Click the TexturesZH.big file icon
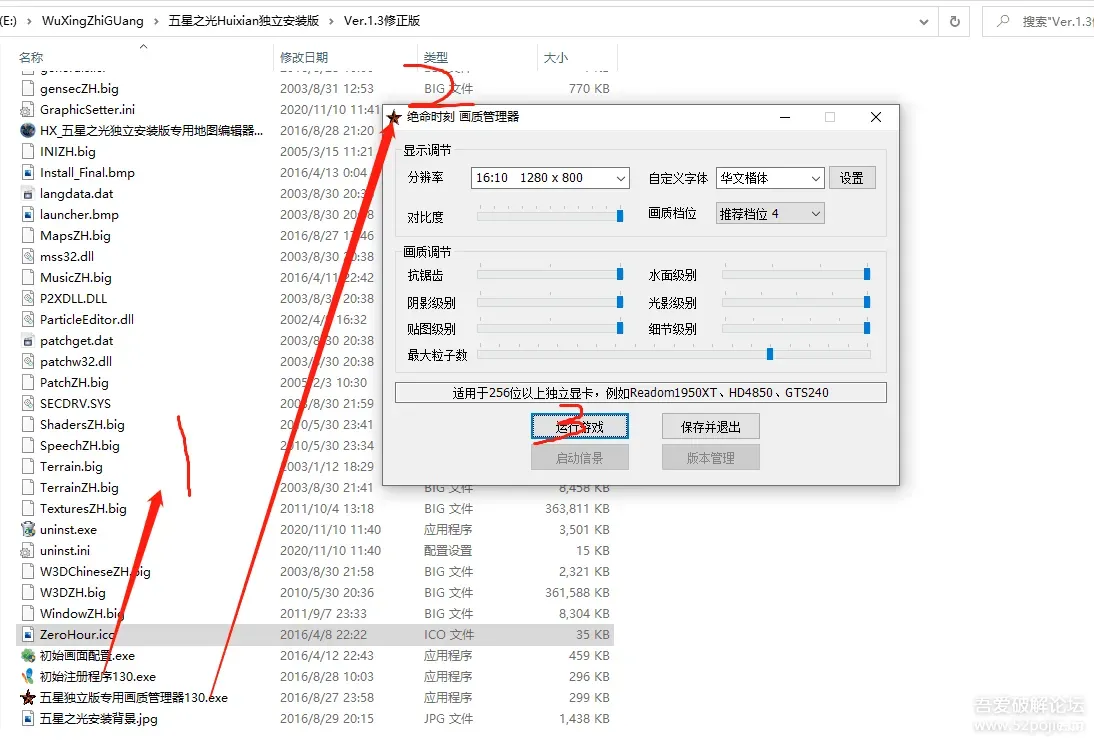 pyautogui.click(x=28, y=508)
